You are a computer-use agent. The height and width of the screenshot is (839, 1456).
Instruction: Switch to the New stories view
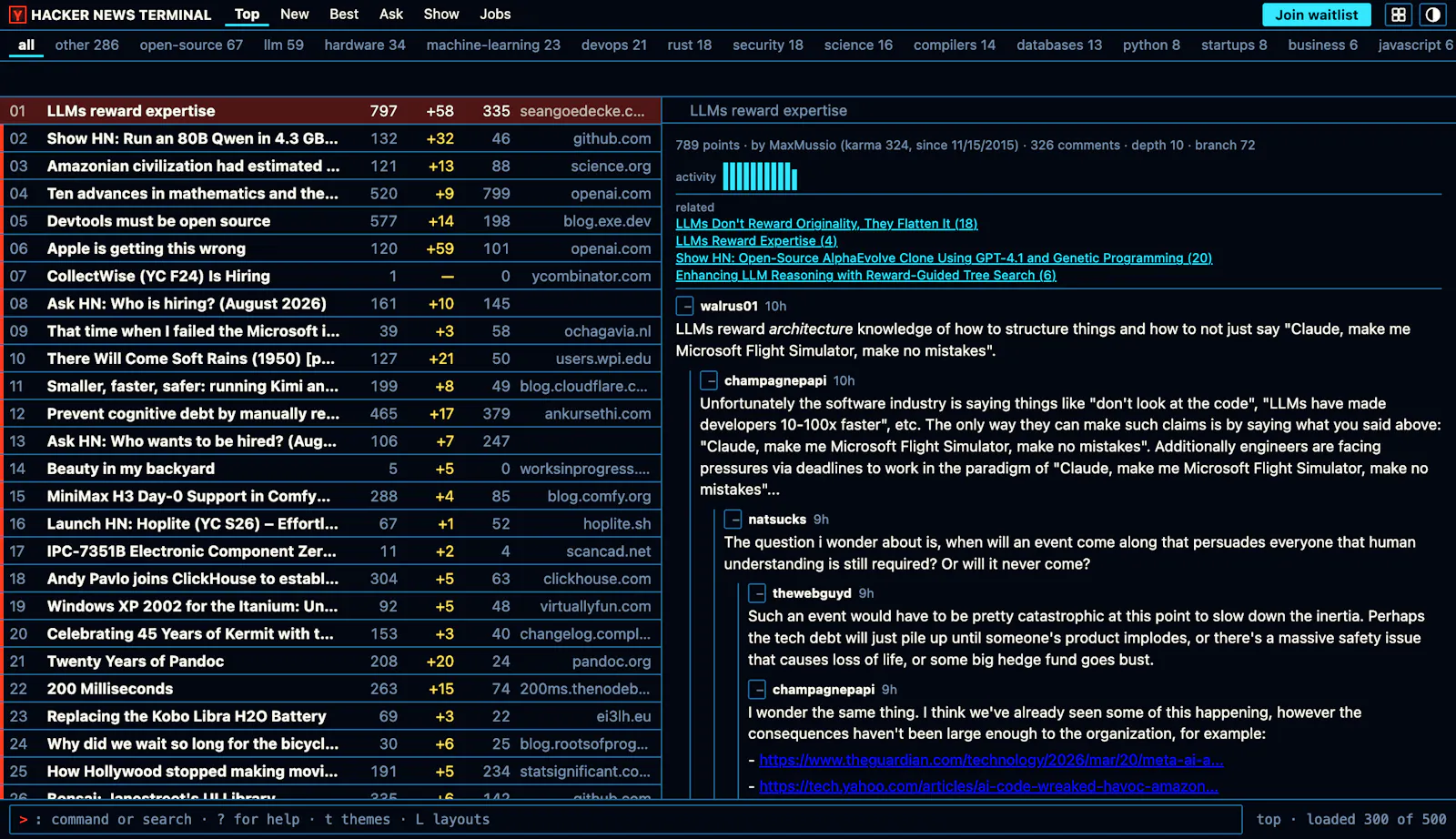294,15
